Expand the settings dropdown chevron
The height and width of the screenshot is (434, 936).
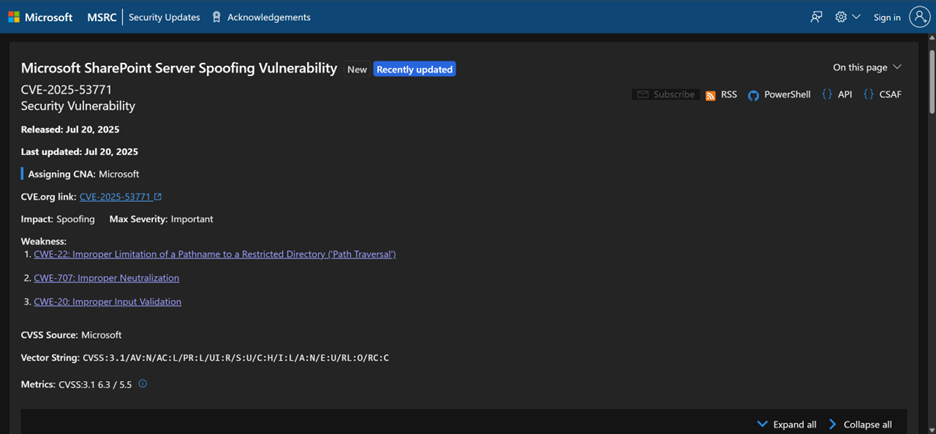click(856, 17)
